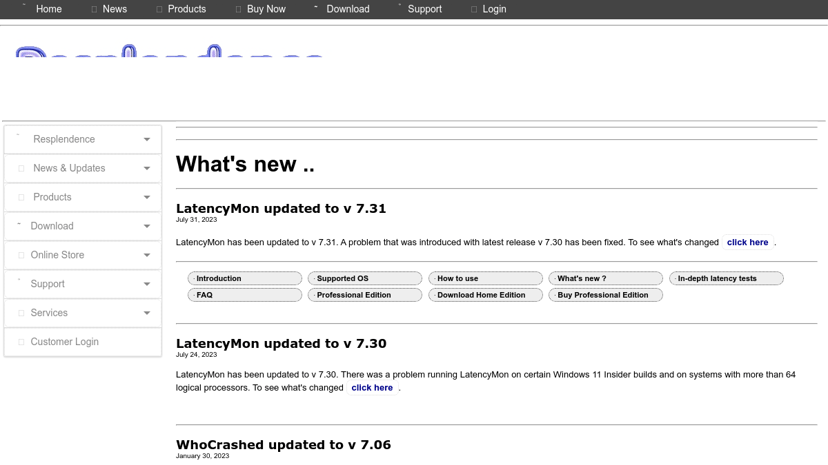The height and width of the screenshot is (465, 828).
Task: Open News & Updates sidebar label
Action: 69,168
